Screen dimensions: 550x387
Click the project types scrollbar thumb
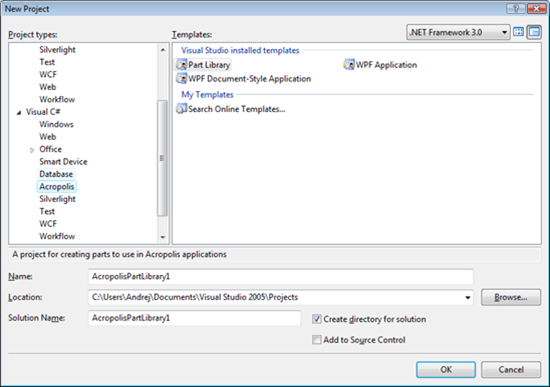[x=162, y=158]
